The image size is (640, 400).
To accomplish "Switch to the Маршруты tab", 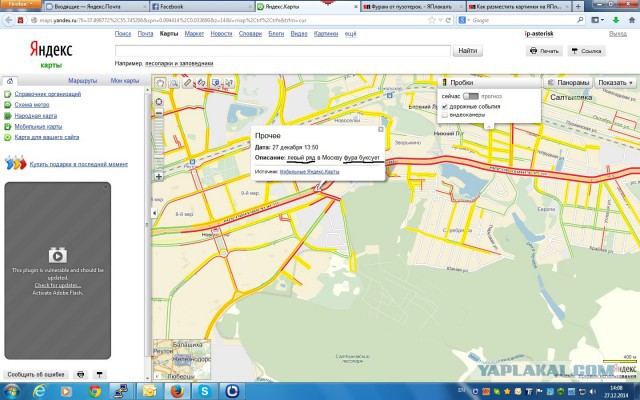I will coord(82,81).
